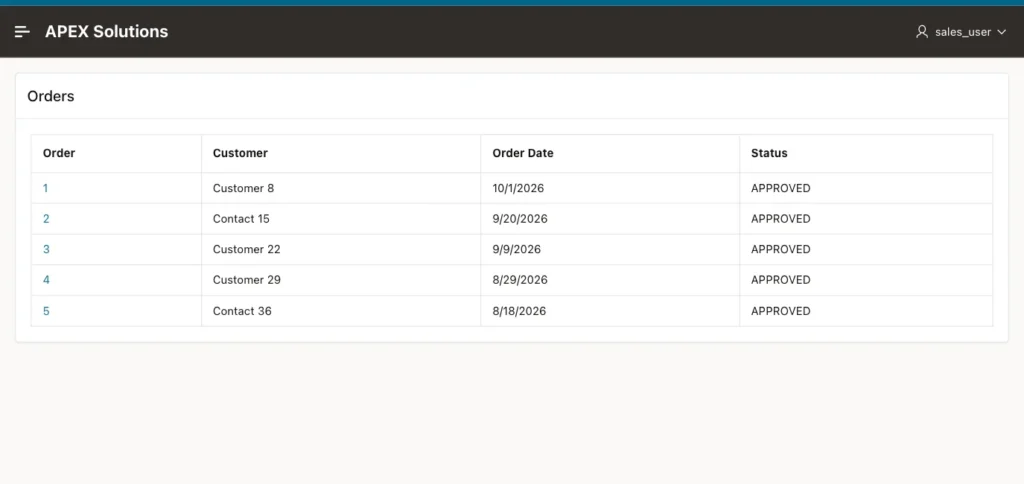Open order number 5 link
This screenshot has width=1024, height=484.
46,311
